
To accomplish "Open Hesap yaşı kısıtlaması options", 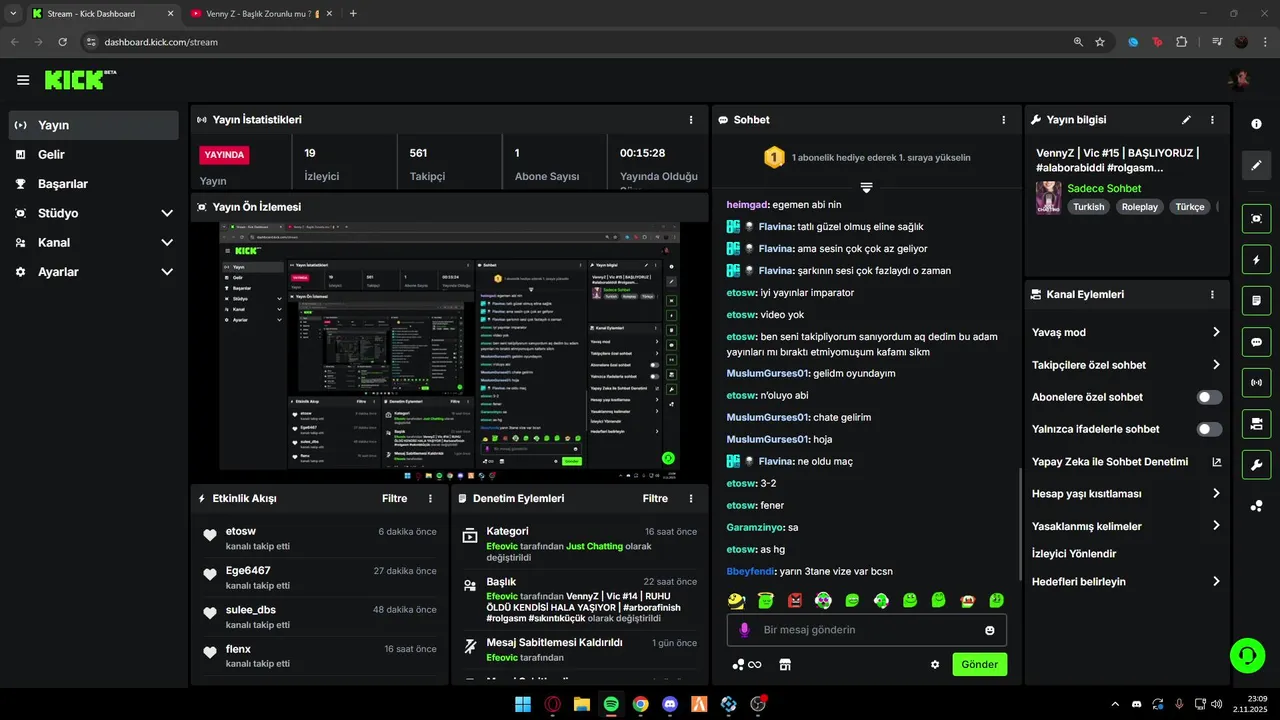I will coord(1126,494).
